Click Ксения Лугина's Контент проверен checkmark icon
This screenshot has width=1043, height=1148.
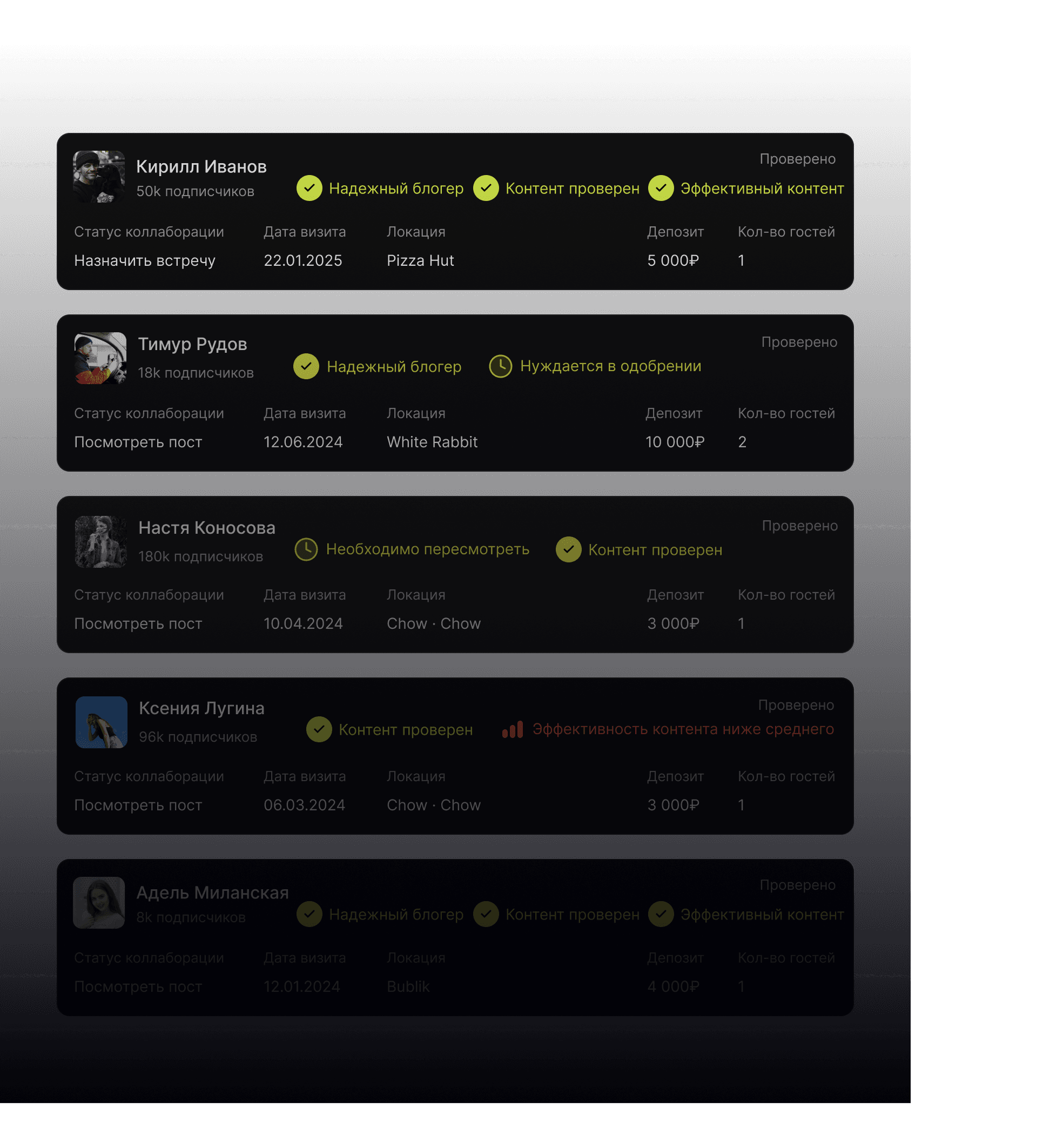pyautogui.click(x=319, y=729)
